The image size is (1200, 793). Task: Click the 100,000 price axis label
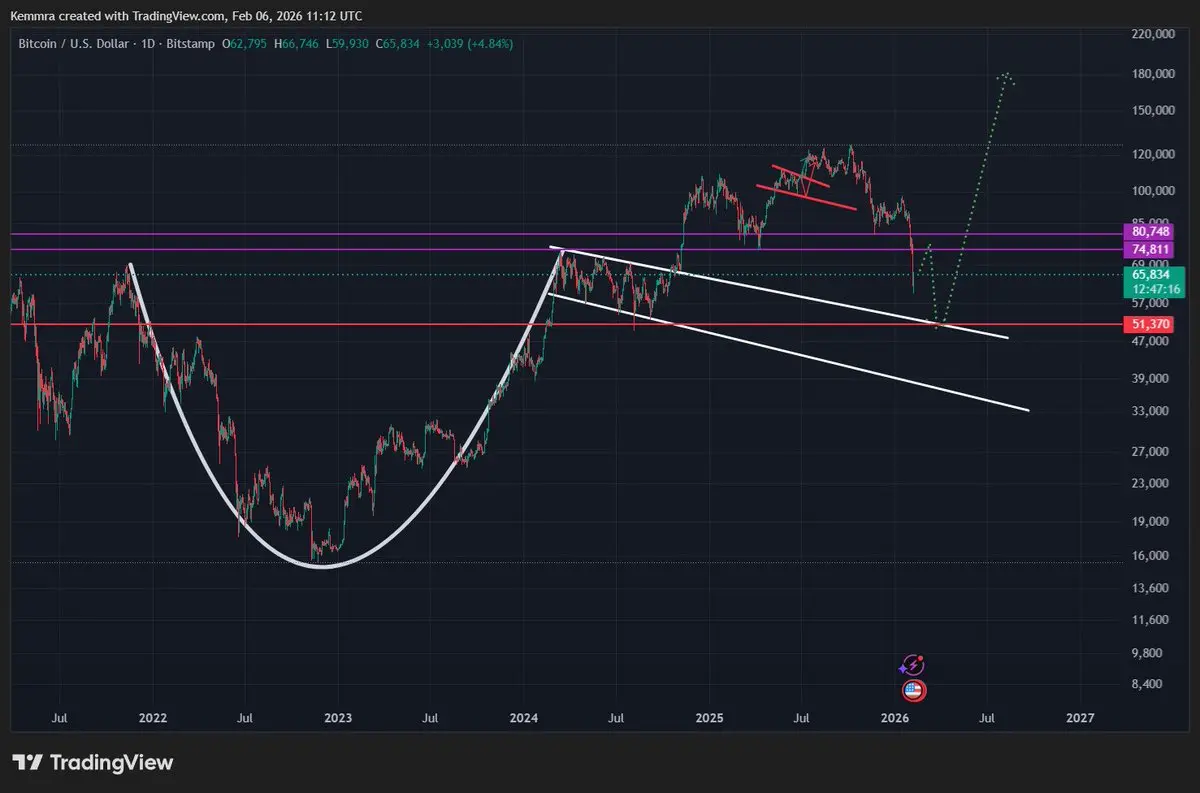[x=1154, y=190]
